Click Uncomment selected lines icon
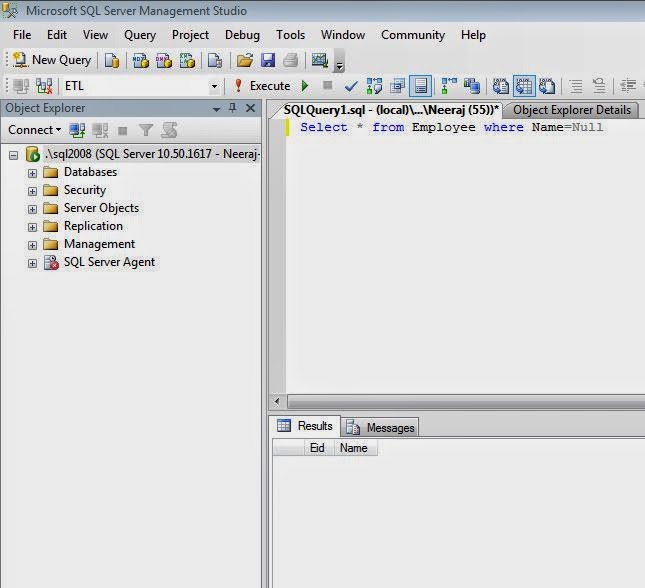This screenshot has height=588, width=645. 599,86
